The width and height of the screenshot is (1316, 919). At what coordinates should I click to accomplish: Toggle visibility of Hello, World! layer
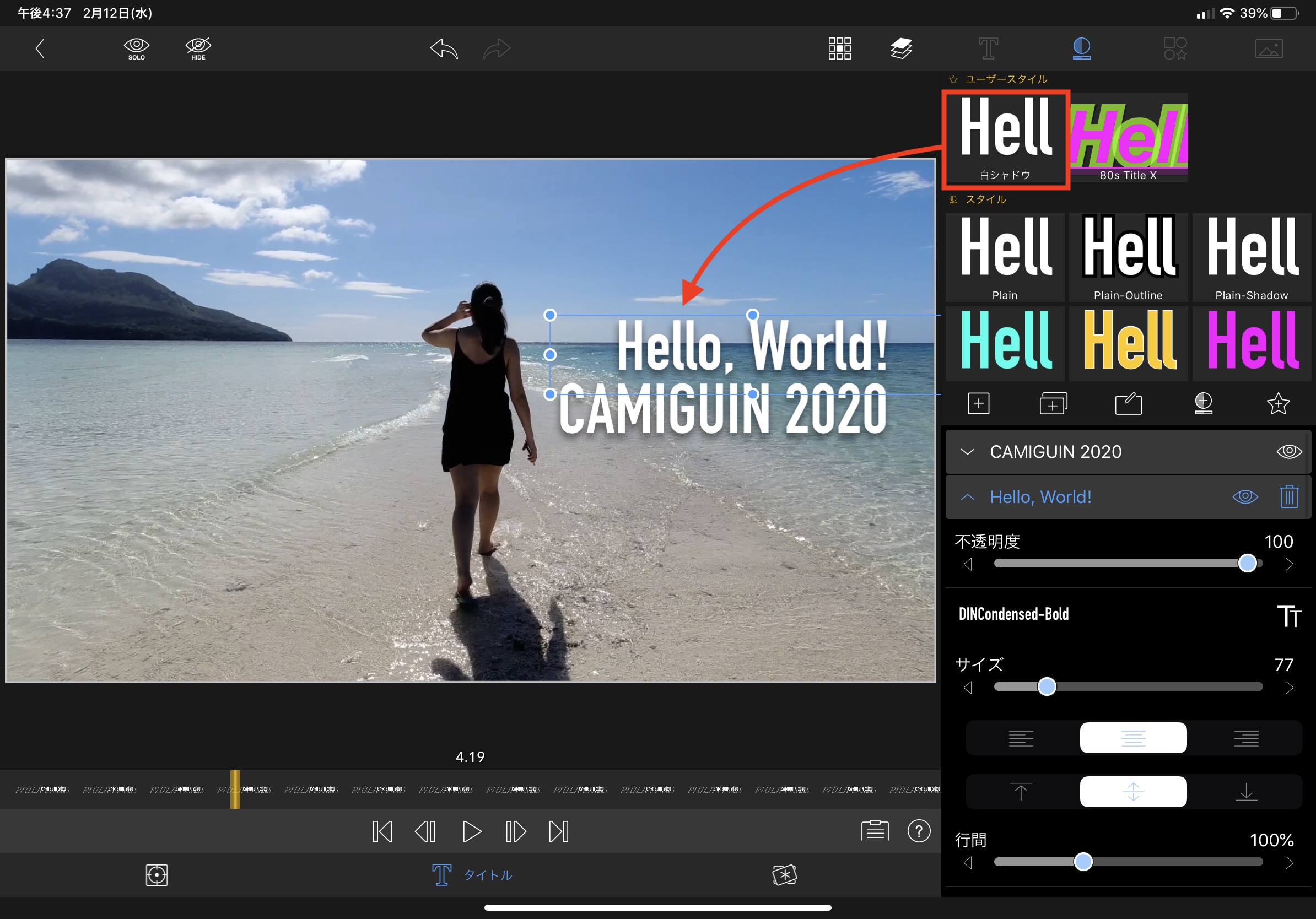click(x=1245, y=496)
